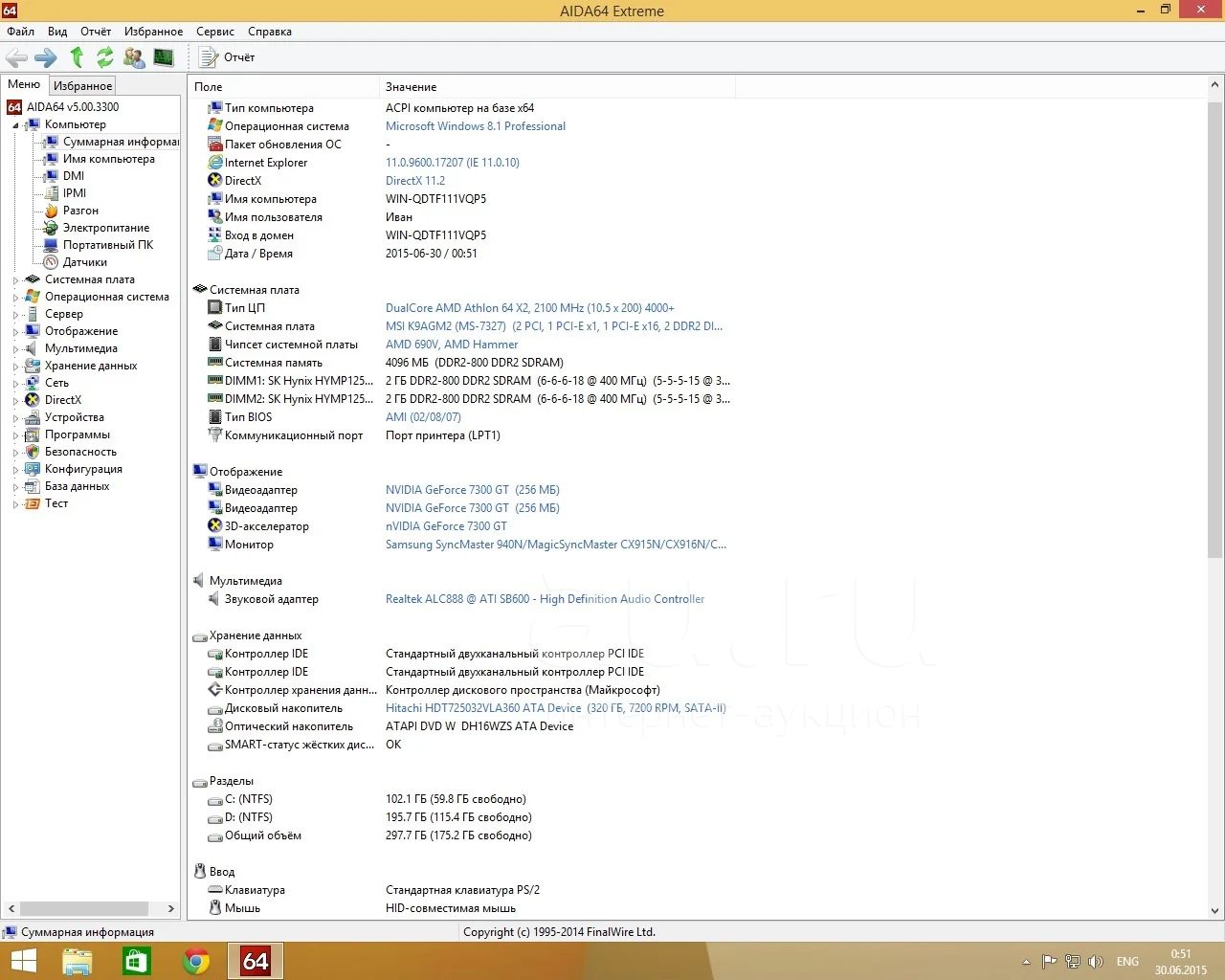Click the Refresh toolbar icon
Screen dimensions: 1225x980
click(105, 57)
